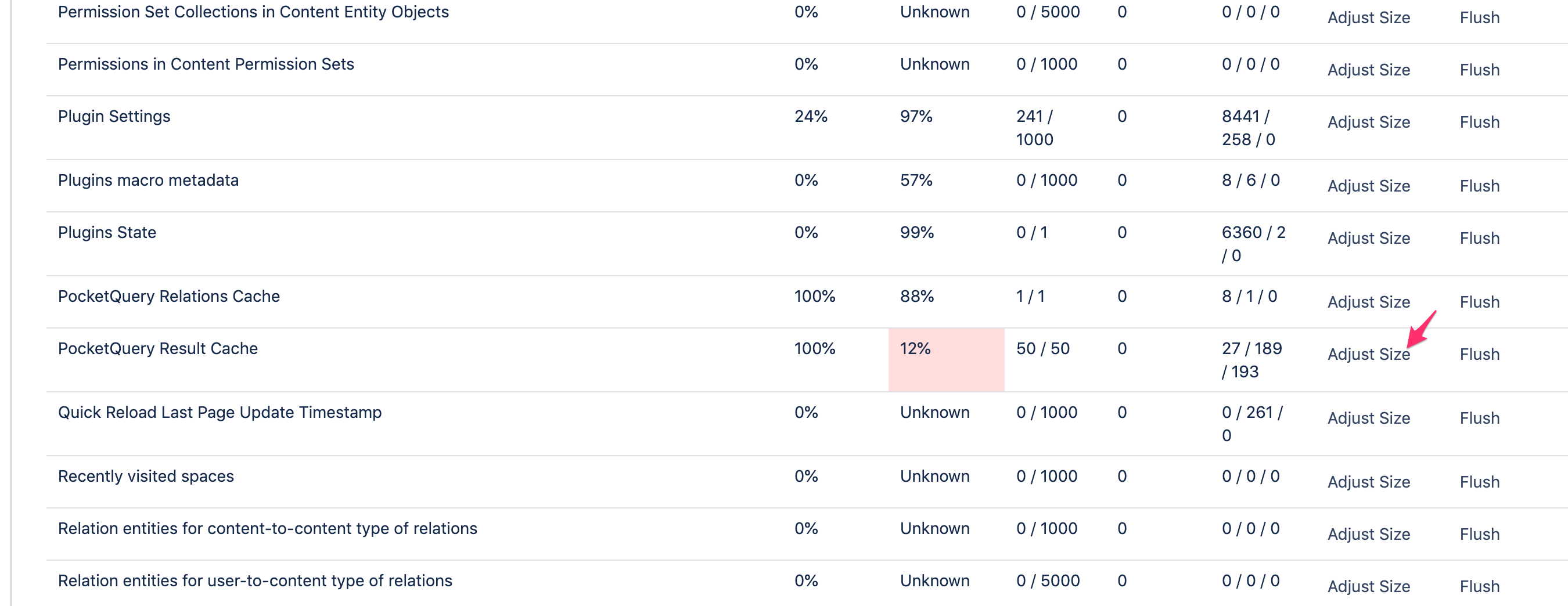Flush the PocketQuery Relations Cache
The image size is (1568, 606).
coord(1479,302)
